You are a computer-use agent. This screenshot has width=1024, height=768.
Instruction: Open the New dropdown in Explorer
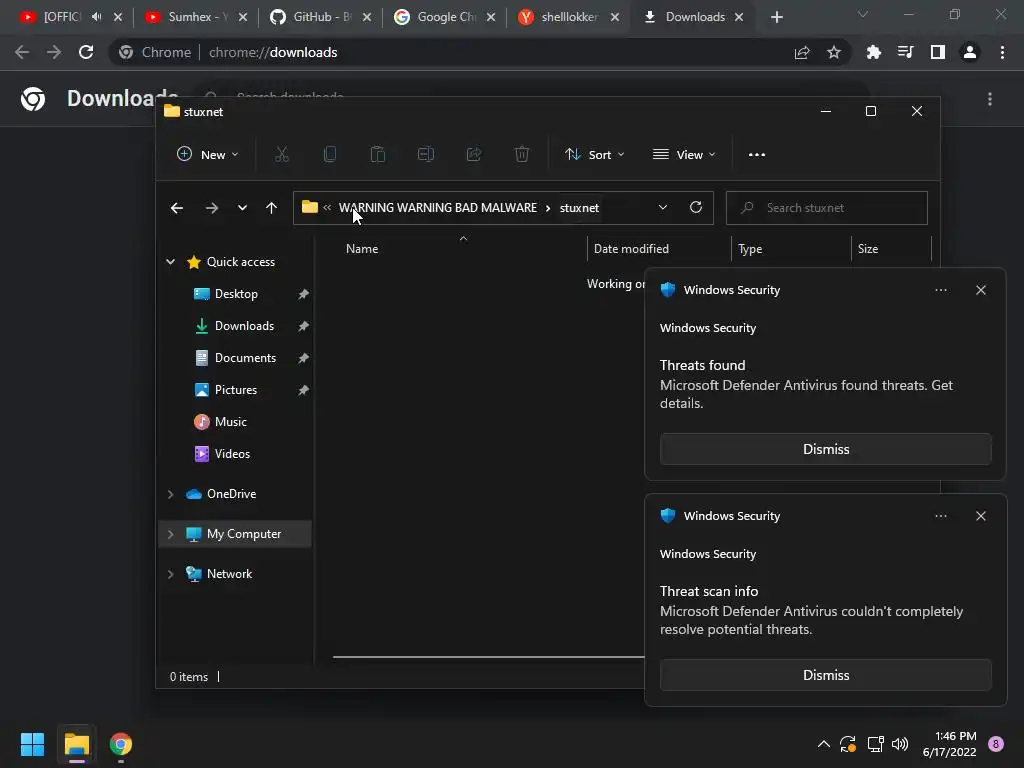pyautogui.click(x=208, y=155)
